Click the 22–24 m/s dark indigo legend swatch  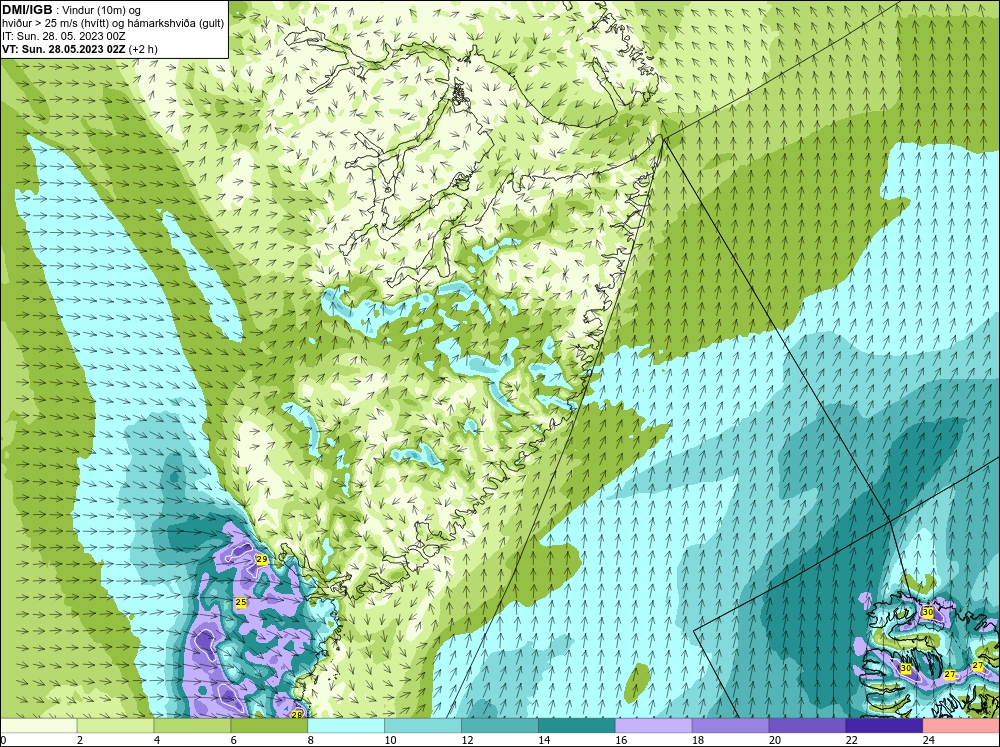coord(885,725)
